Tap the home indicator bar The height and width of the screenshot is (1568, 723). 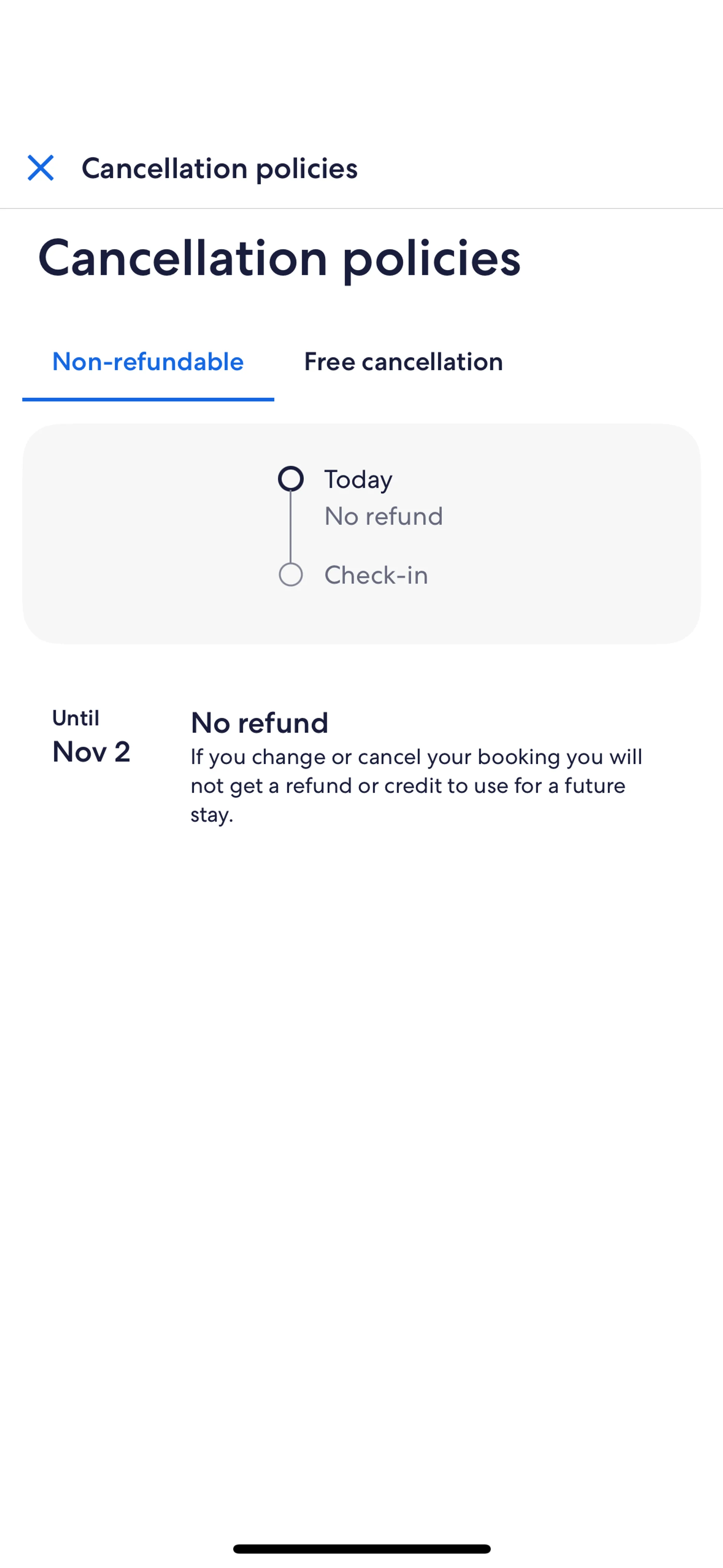[x=361, y=1548]
